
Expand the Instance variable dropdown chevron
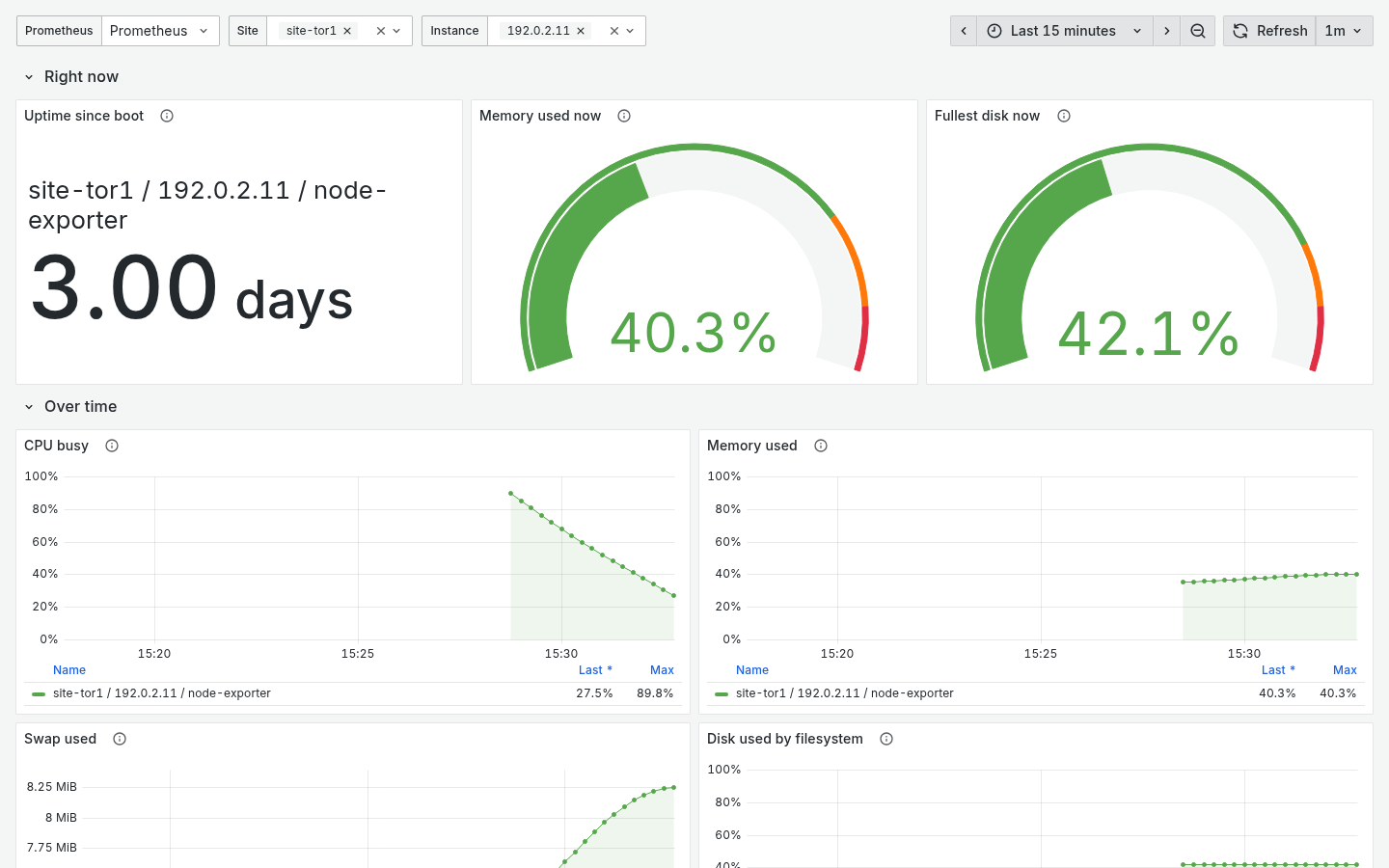(x=630, y=31)
